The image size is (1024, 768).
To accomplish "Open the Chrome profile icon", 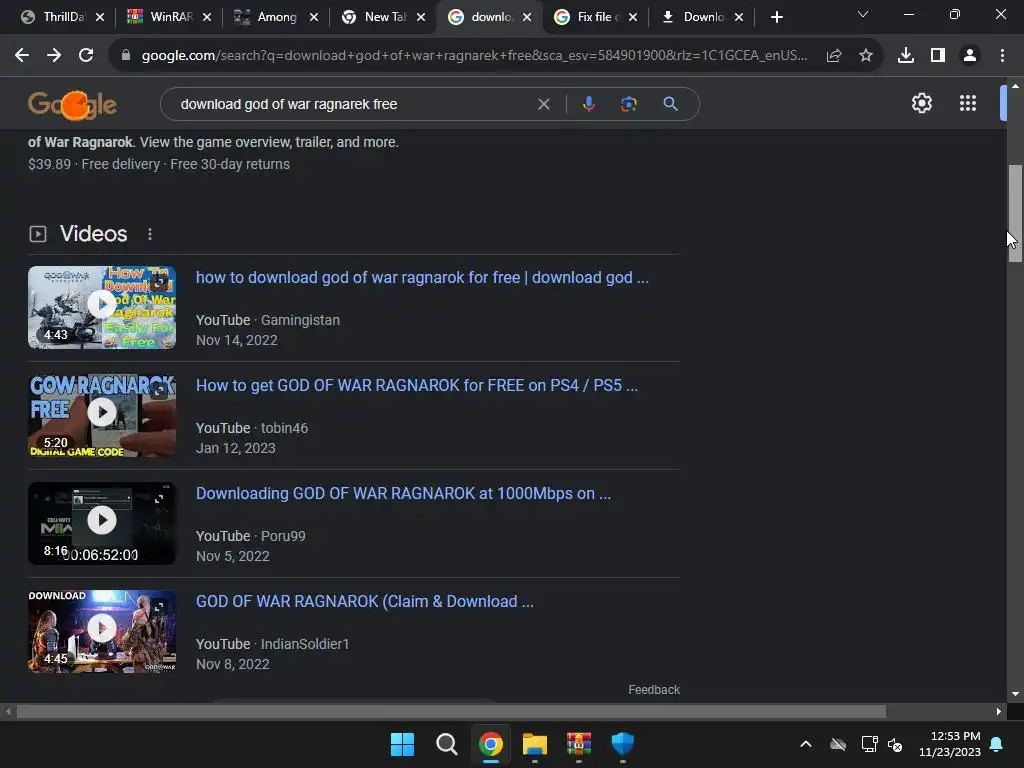I will pos(970,56).
